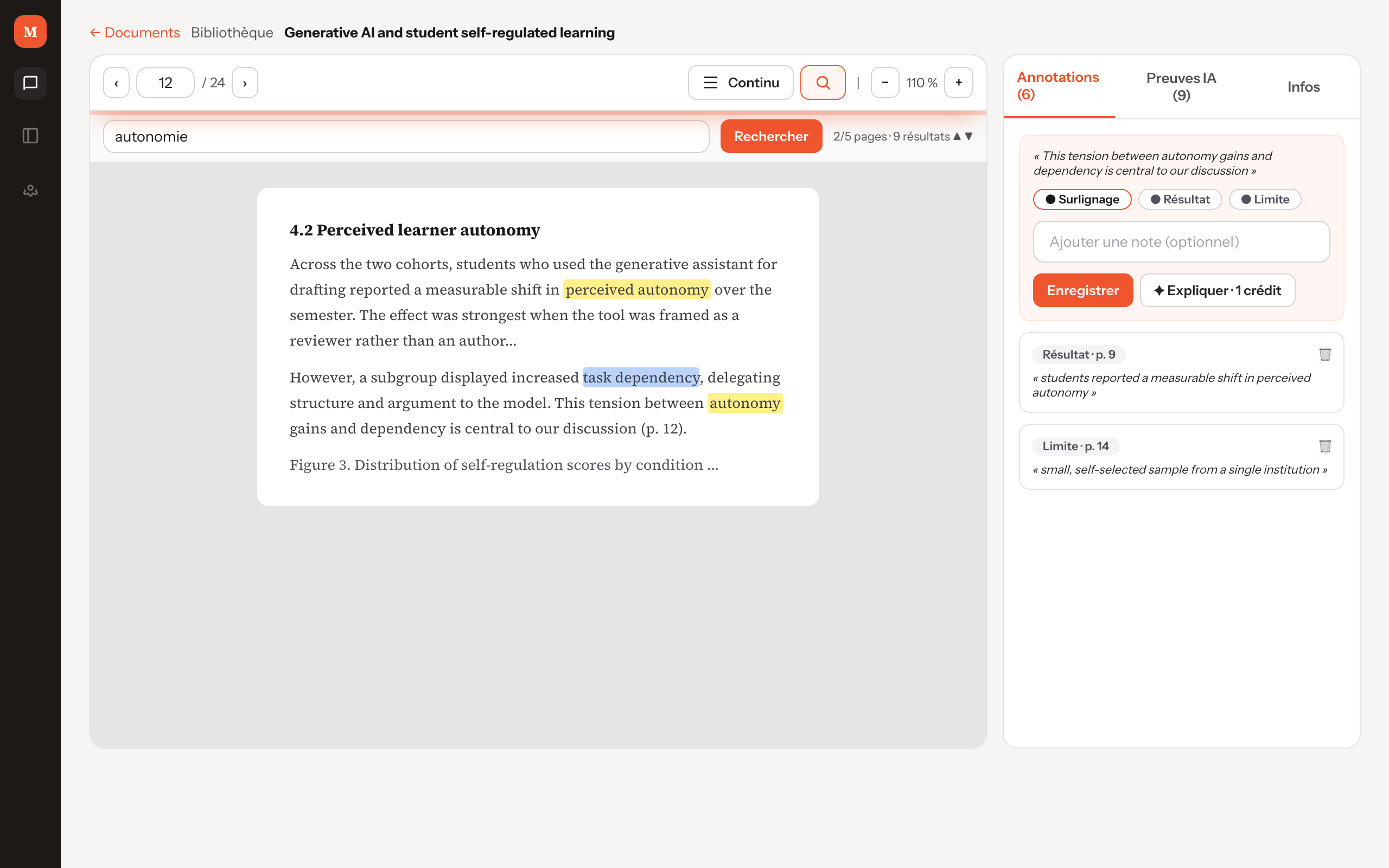Click the 'Figure 3. Distribution' caption line
The image size is (1389, 868).
504,465
